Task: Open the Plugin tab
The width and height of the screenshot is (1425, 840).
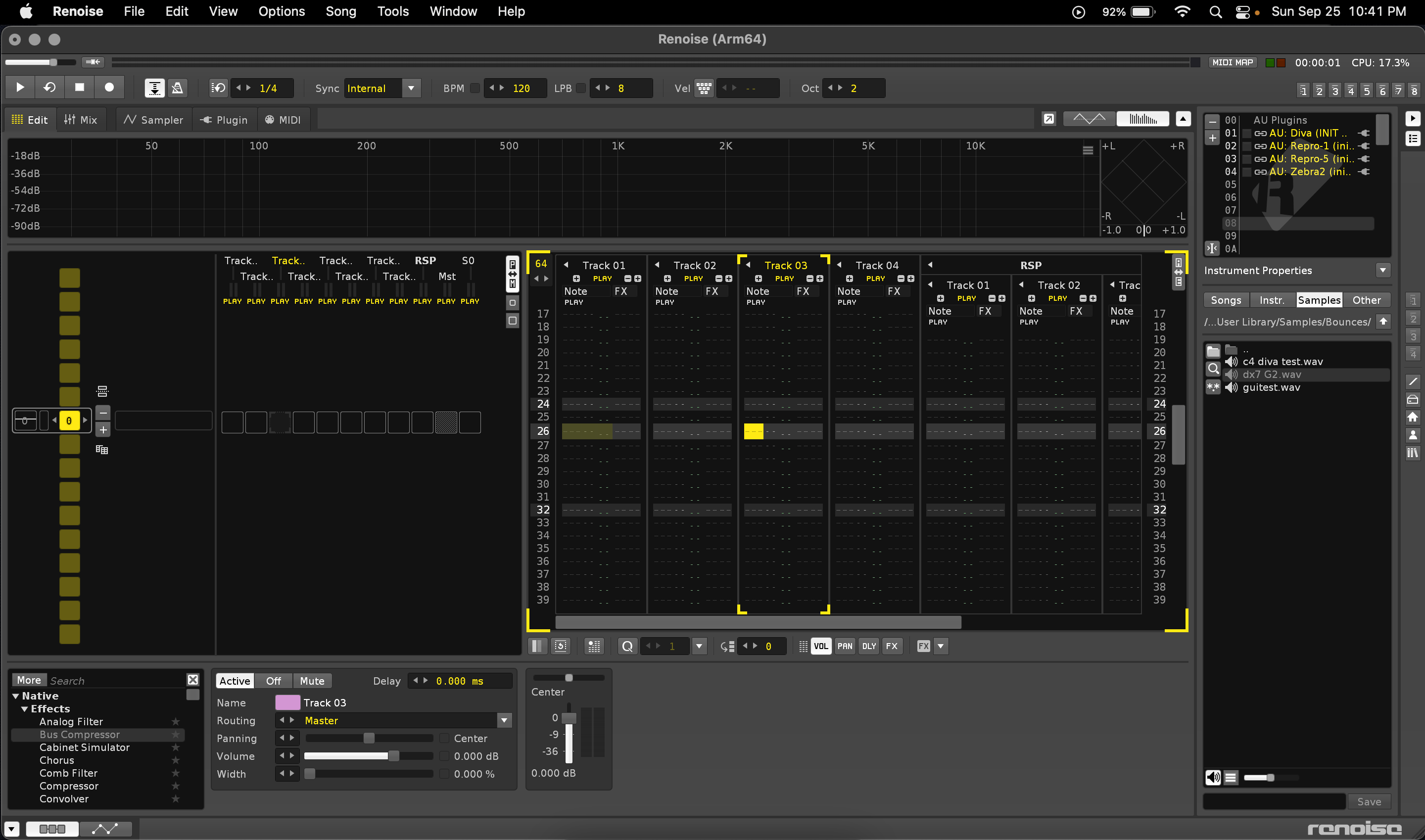Action: [225, 119]
